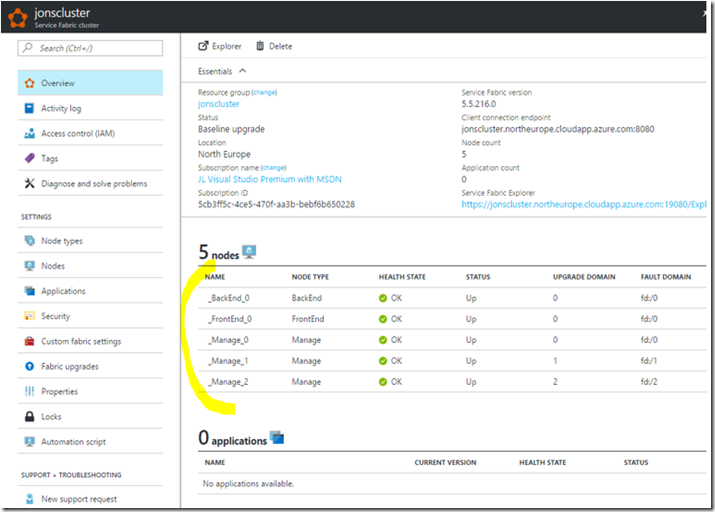
Task: Click the Nodes monitor icon in sidebar
Action: pos(30,265)
